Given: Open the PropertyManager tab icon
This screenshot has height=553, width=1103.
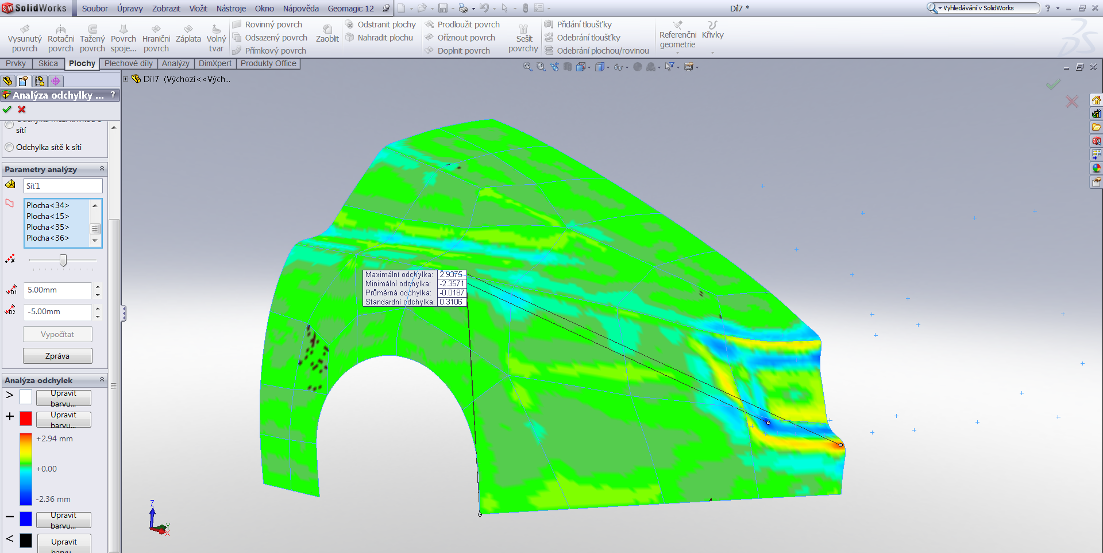Looking at the screenshot, I should [23, 81].
